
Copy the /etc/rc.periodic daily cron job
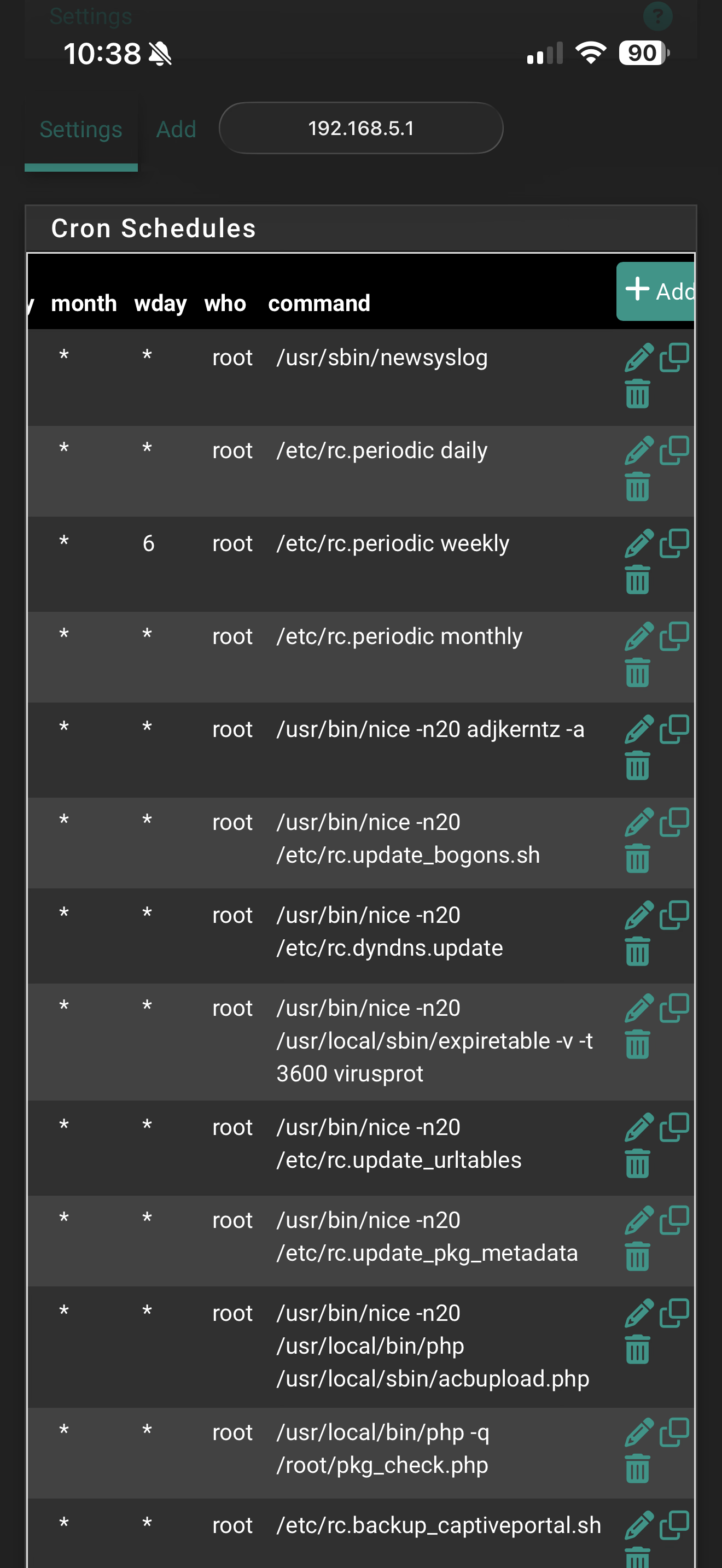coord(674,450)
